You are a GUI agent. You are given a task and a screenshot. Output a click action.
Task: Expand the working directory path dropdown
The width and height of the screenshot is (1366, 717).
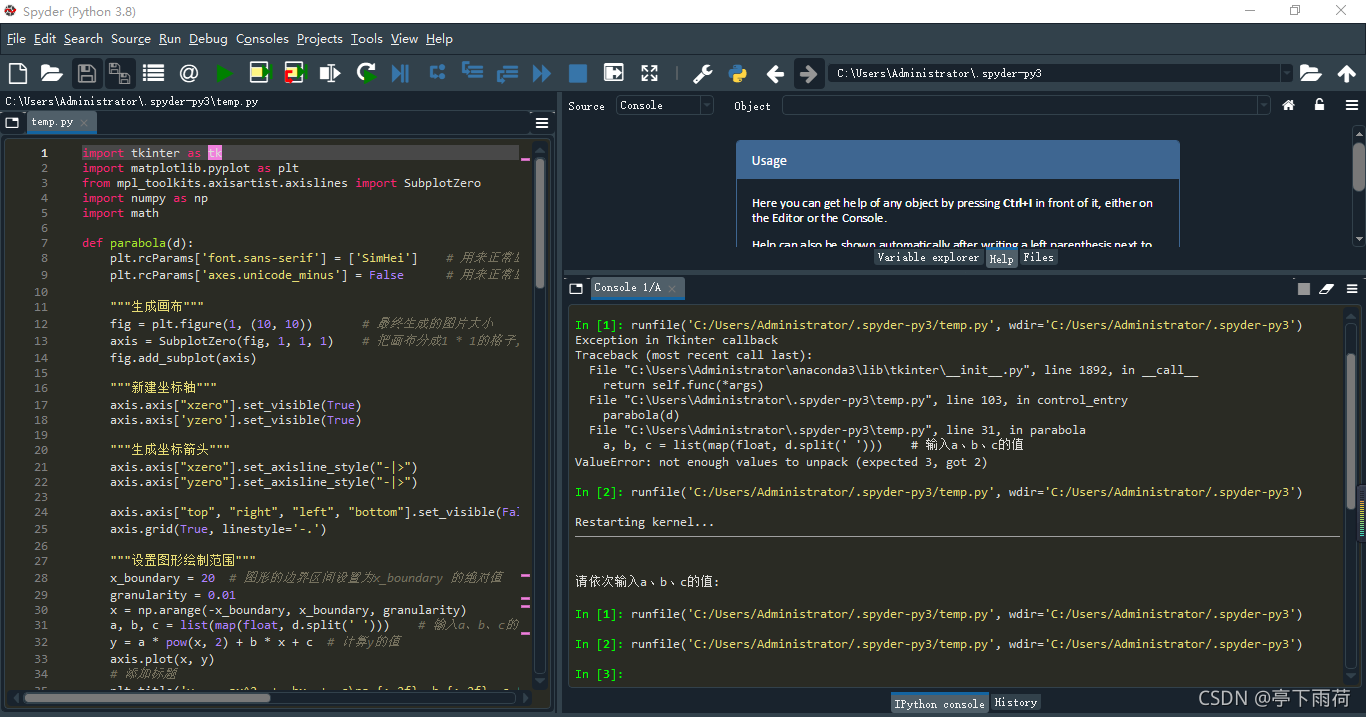coord(1286,73)
